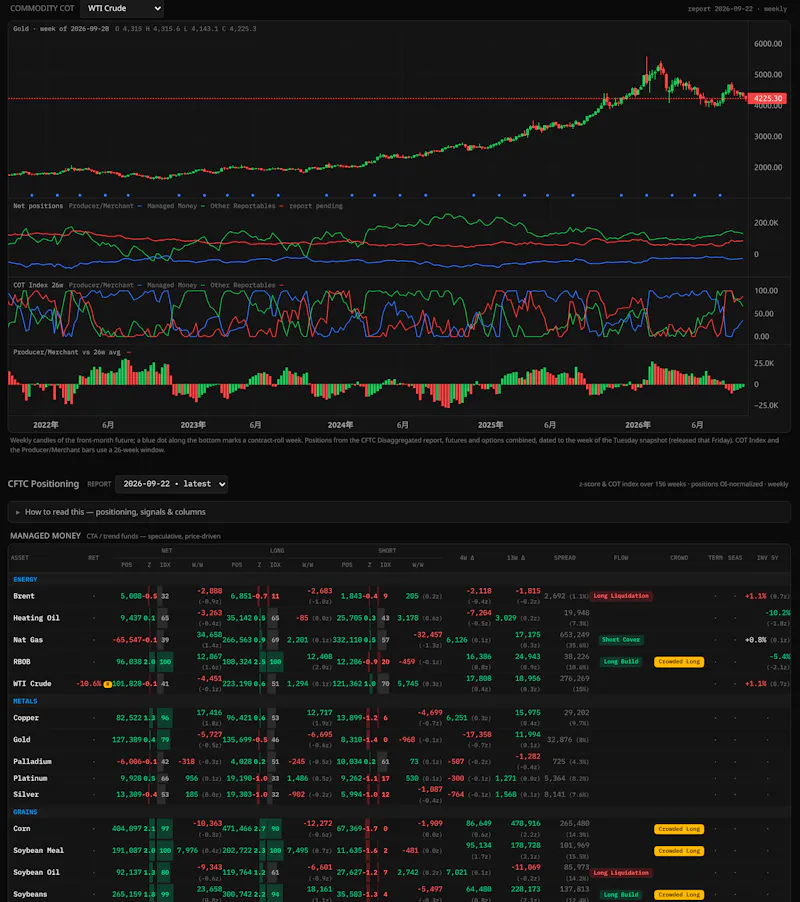Select the Heating Oil row name
The width and height of the screenshot is (800, 902).
pos(36,618)
